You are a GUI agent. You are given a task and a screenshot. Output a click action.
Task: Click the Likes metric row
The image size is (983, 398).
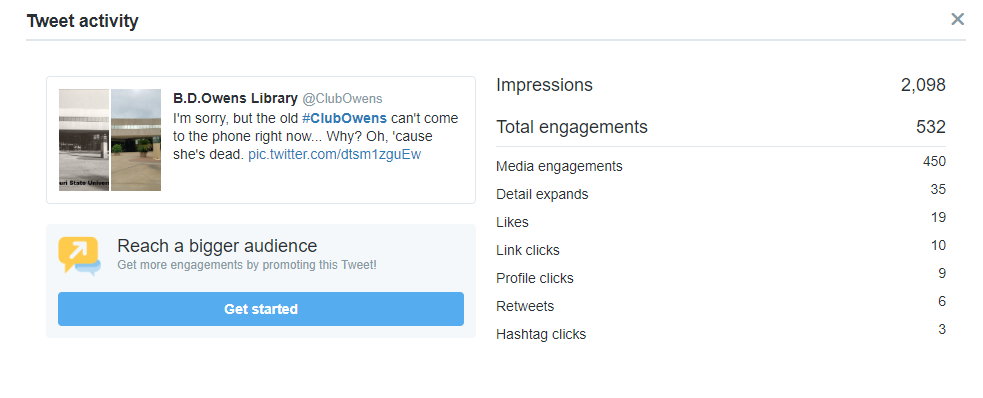[x=721, y=222]
